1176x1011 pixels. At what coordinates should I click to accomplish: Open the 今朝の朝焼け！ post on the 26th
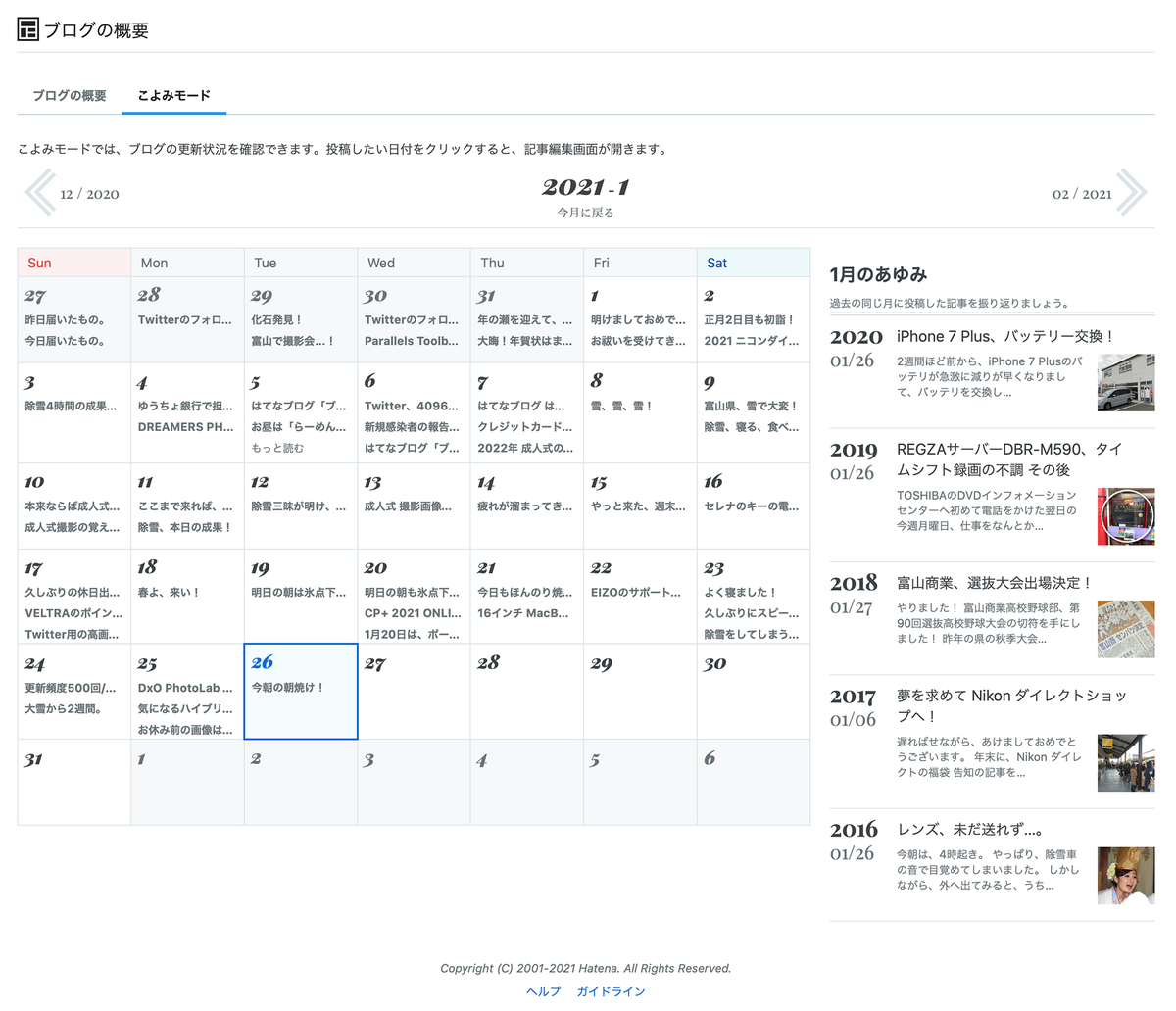pos(288,688)
